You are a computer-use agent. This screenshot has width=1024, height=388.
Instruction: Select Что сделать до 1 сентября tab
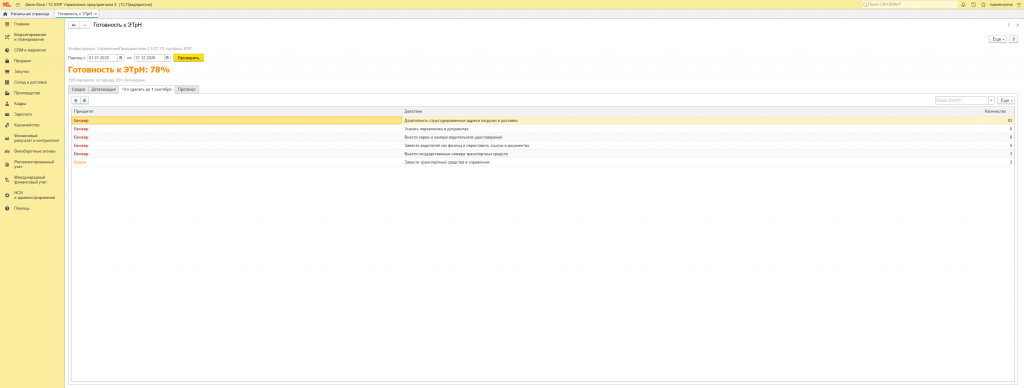pos(146,89)
